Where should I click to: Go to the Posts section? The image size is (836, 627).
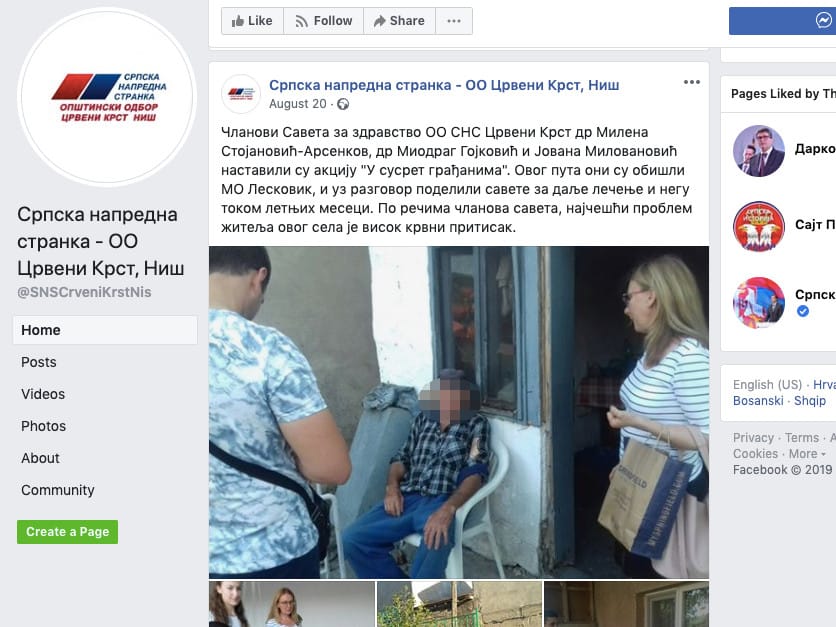39,362
